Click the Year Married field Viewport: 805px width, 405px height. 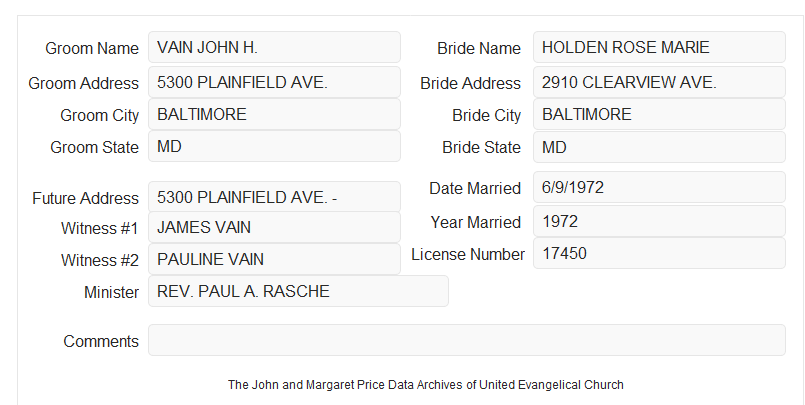659,221
